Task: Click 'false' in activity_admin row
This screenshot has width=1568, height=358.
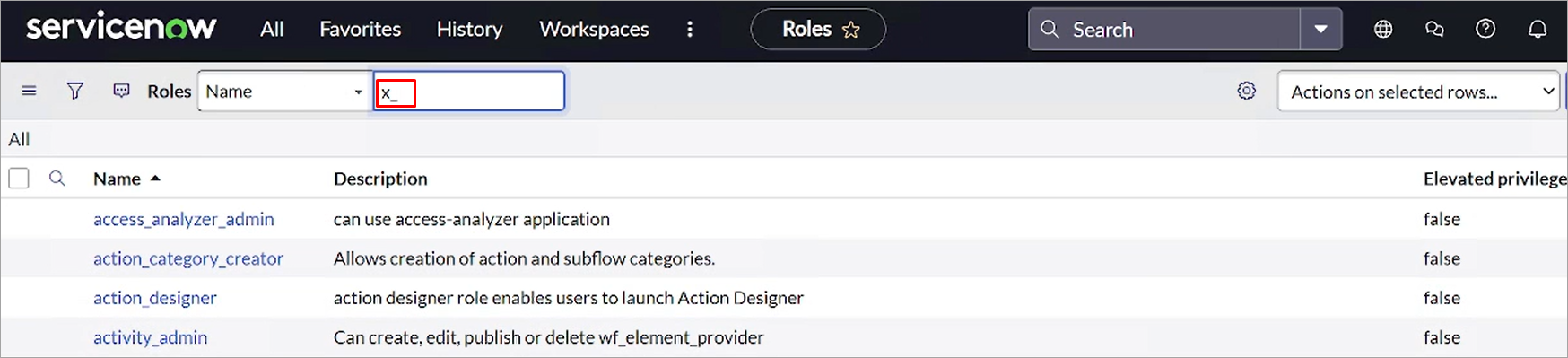Action: click(1442, 337)
